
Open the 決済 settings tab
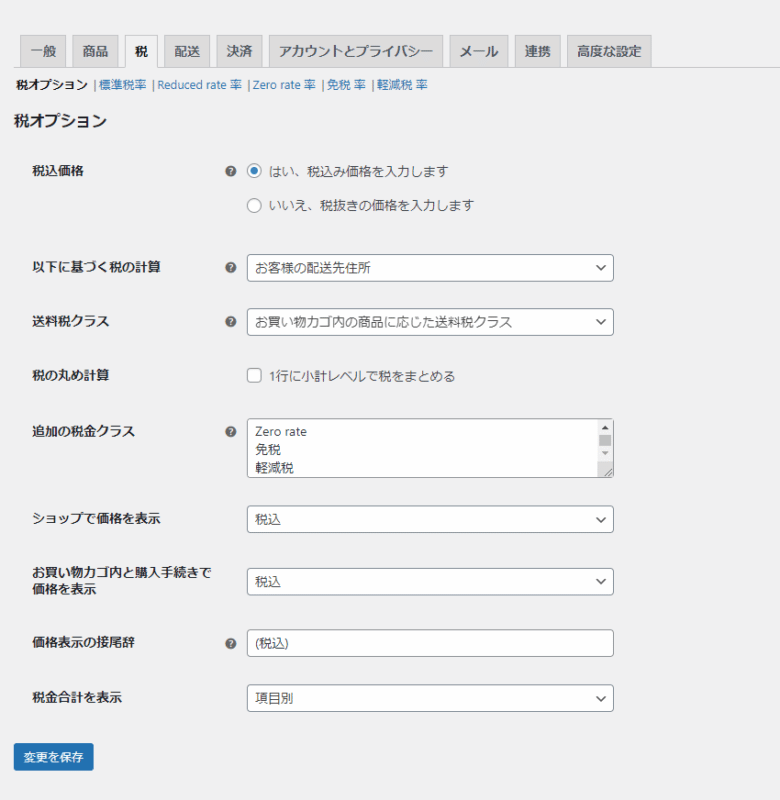tap(239, 51)
